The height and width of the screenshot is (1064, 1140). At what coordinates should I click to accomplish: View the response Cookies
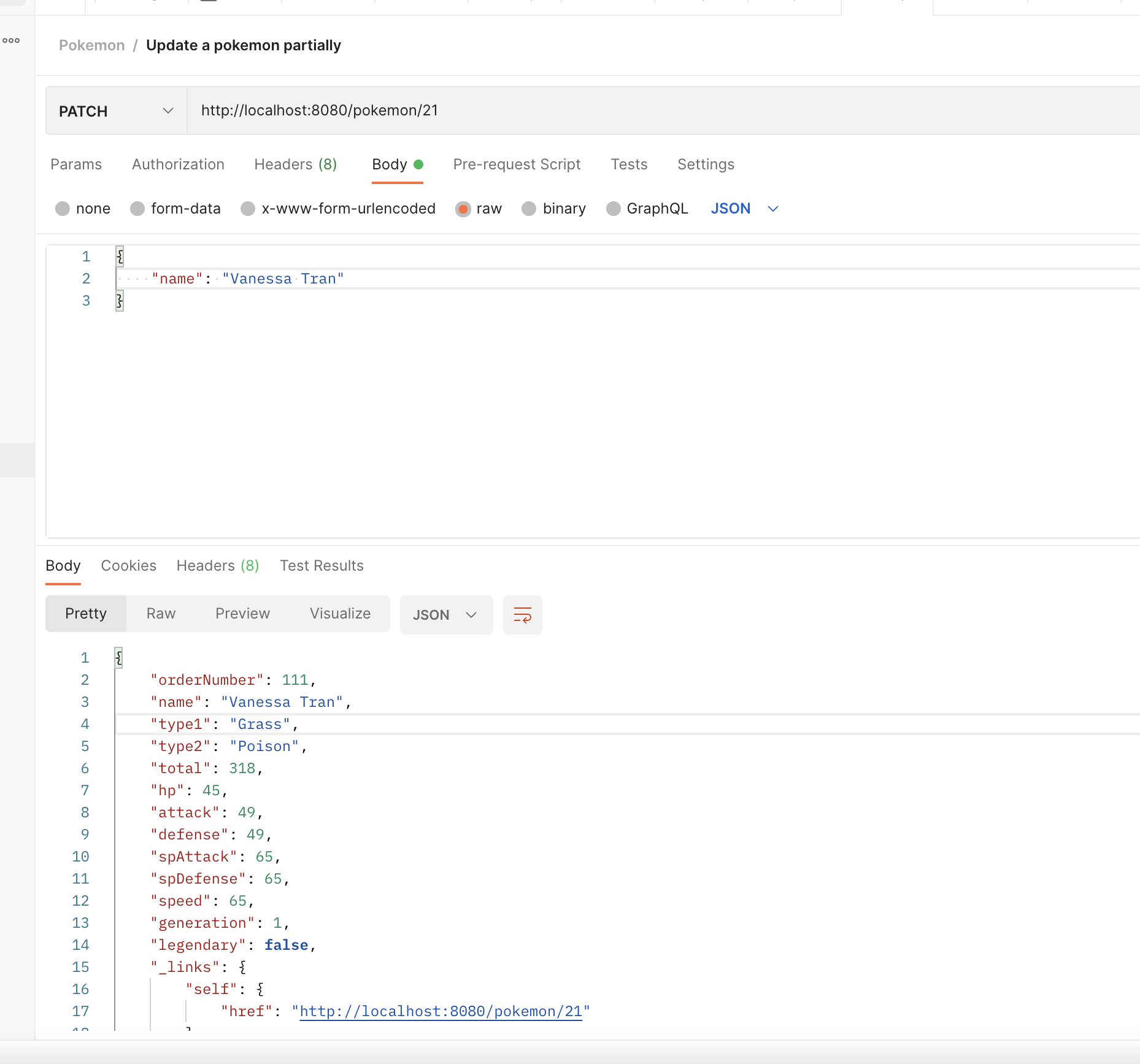point(128,565)
